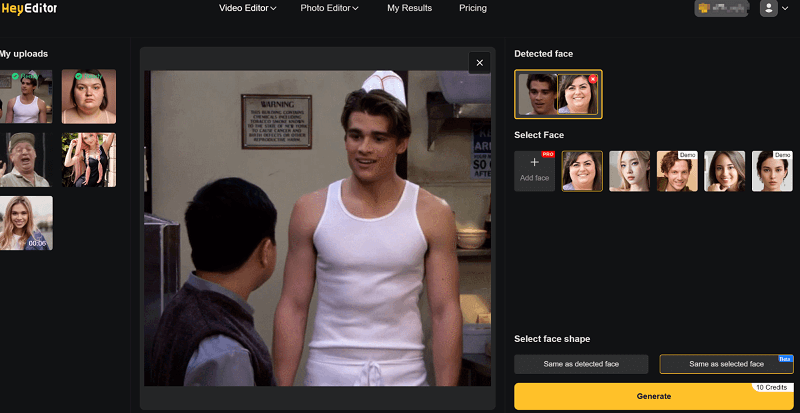
Task: Select Same as selected face shape
Action: (x=726, y=364)
